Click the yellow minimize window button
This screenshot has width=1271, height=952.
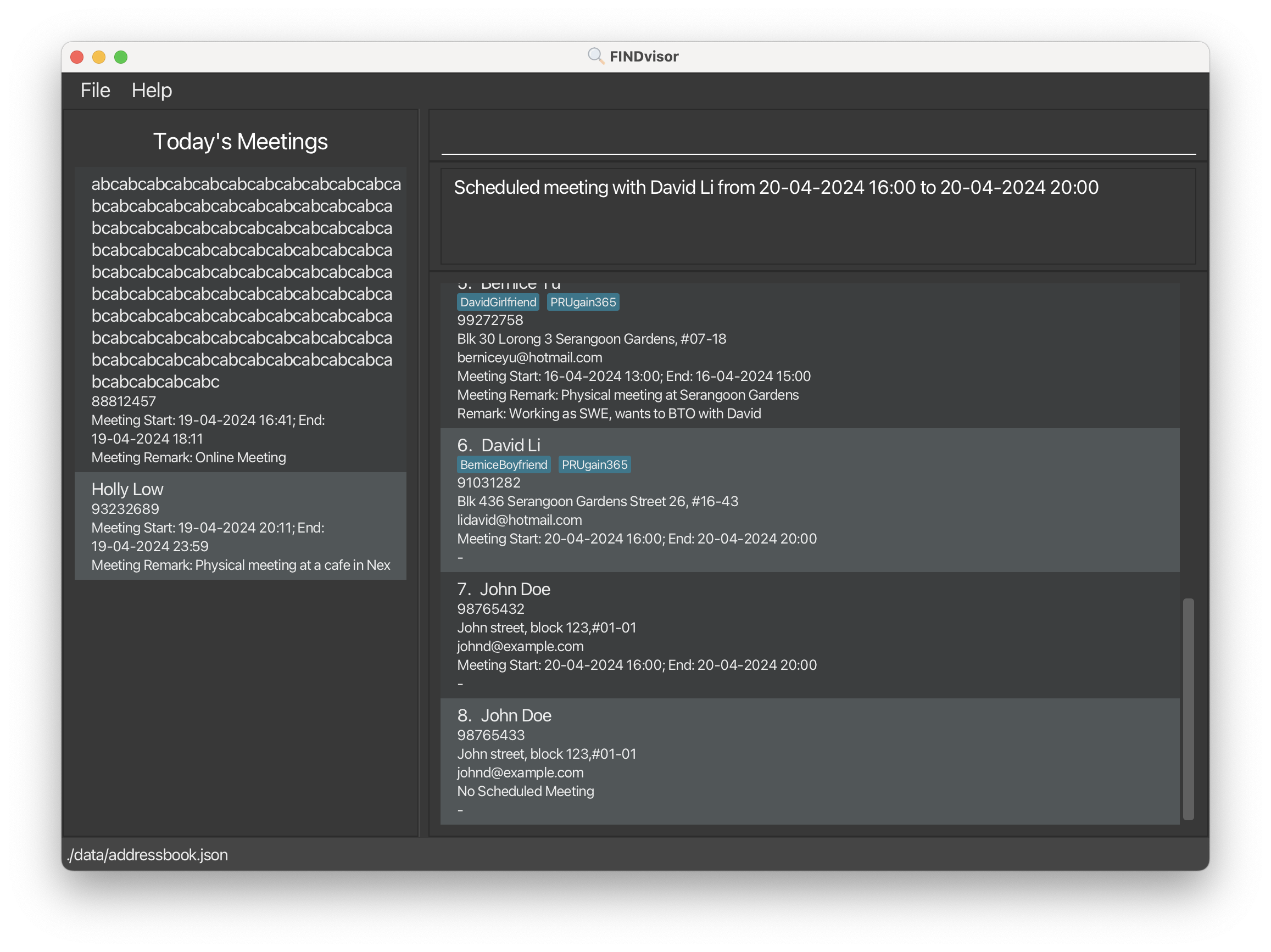click(99, 57)
